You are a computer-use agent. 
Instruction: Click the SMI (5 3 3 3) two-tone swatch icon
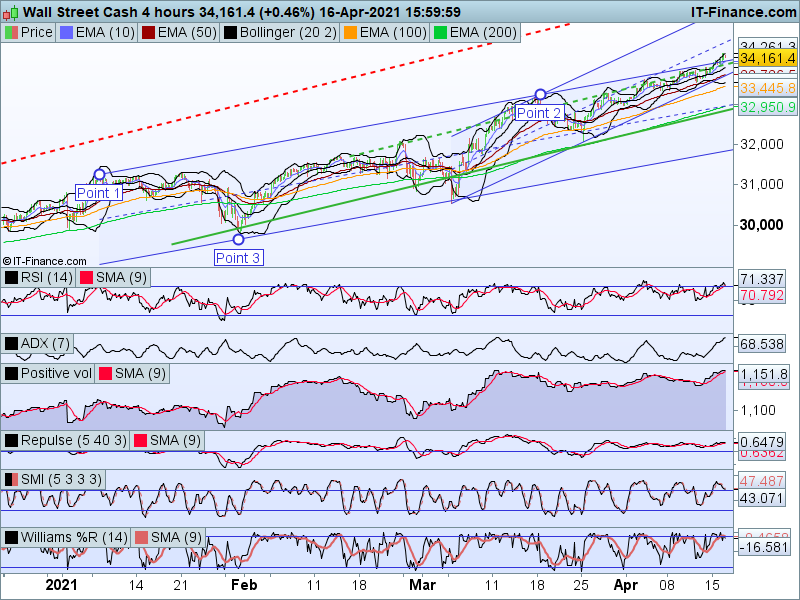(11, 480)
